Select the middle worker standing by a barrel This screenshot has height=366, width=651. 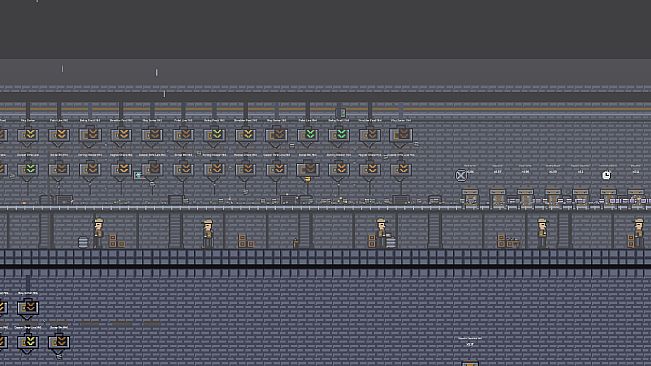381,233
